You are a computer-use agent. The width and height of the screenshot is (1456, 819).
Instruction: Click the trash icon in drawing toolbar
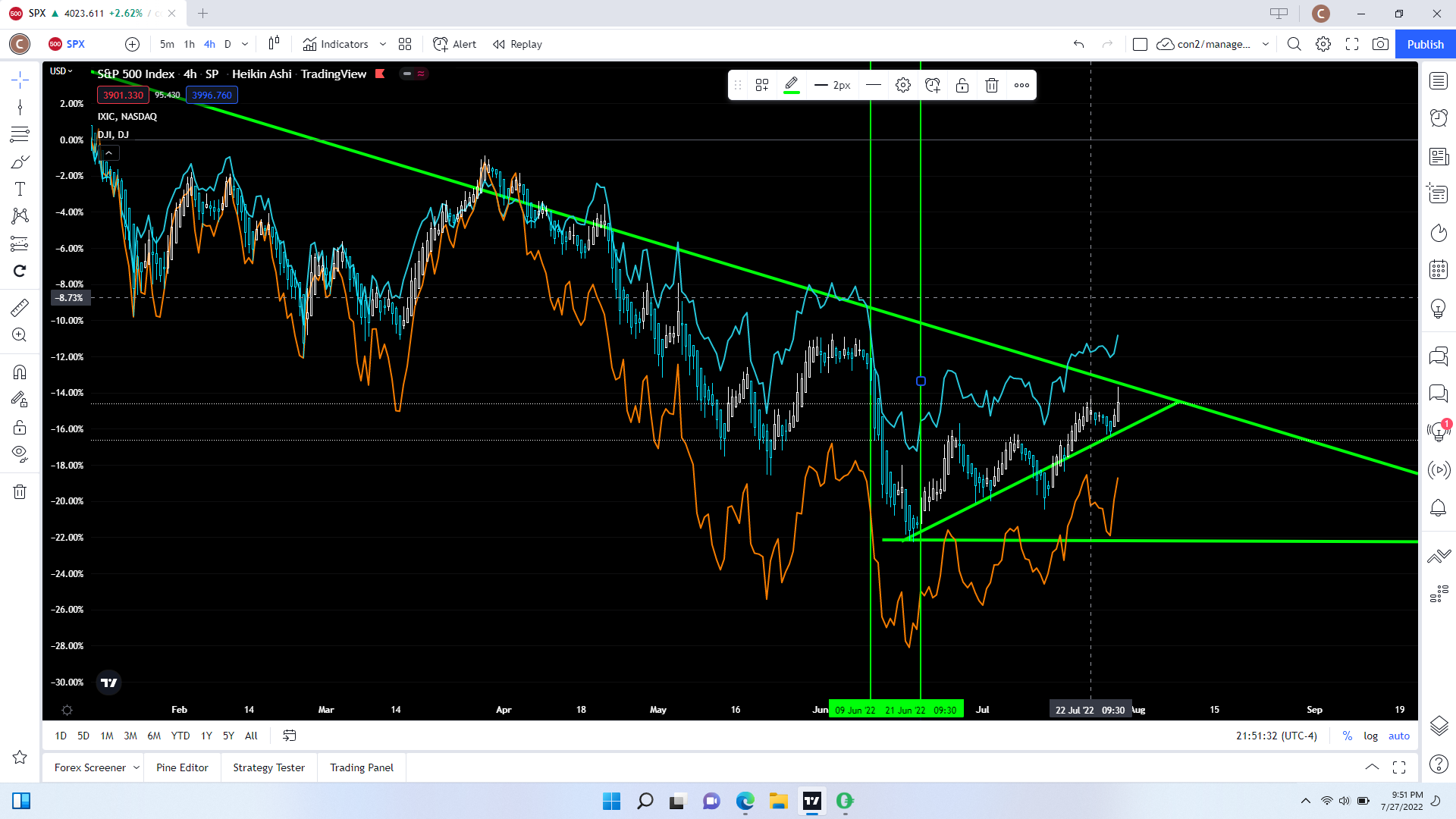pos(991,86)
